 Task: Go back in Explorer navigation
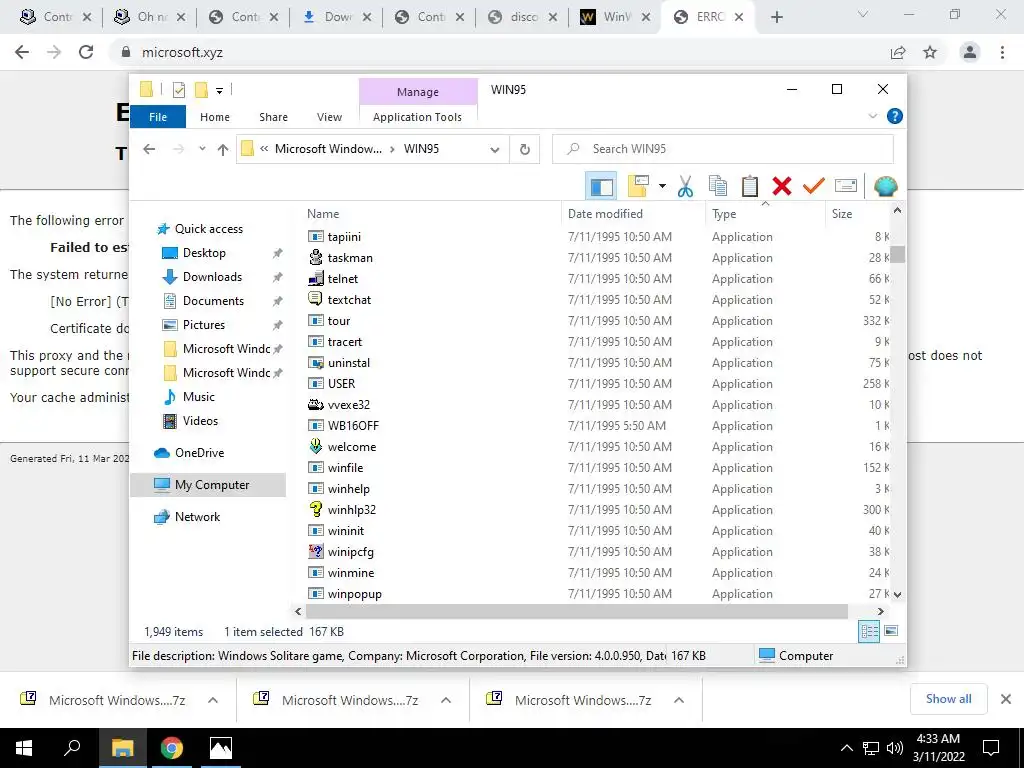tap(149, 150)
